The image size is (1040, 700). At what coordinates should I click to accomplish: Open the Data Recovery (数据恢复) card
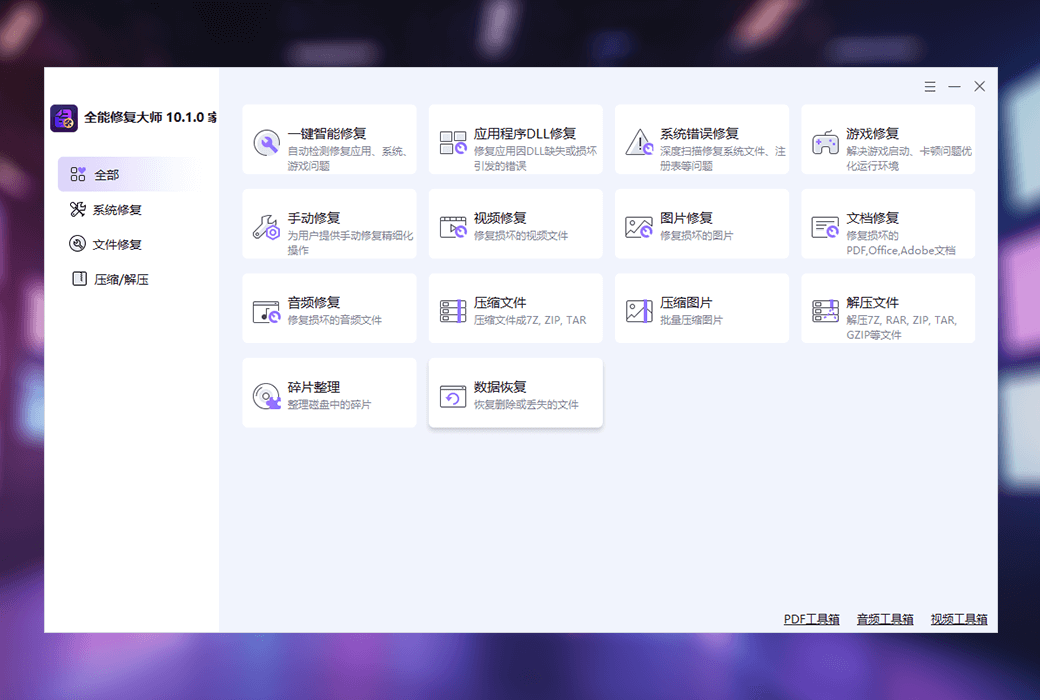[x=515, y=394]
